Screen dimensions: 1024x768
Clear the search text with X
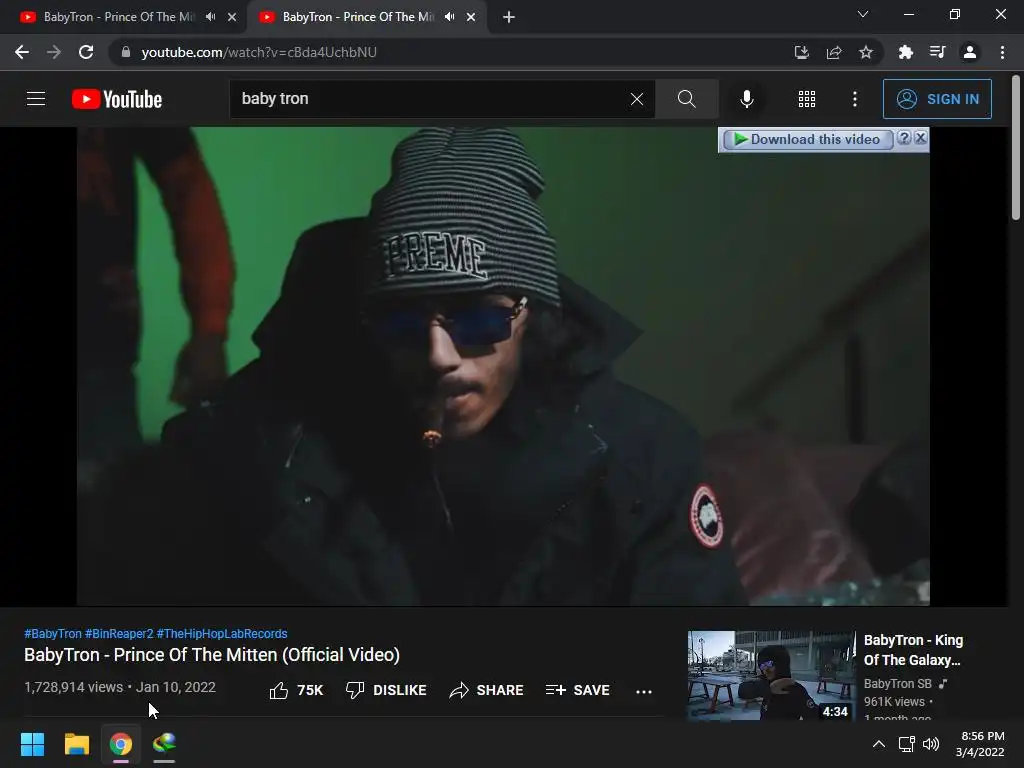(x=637, y=99)
